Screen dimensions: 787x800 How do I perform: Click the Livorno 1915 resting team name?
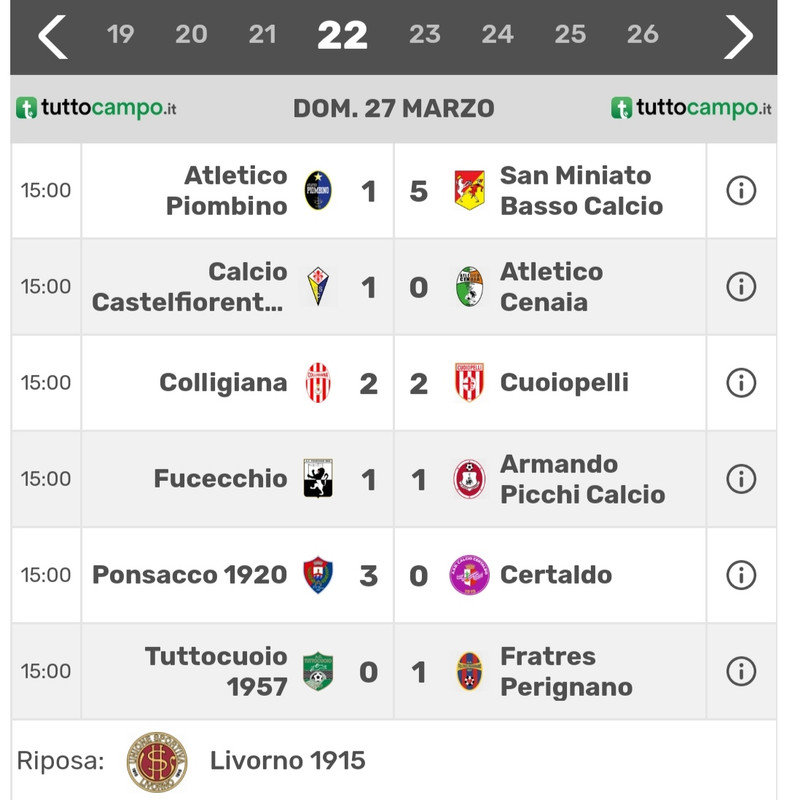[x=288, y=761]
